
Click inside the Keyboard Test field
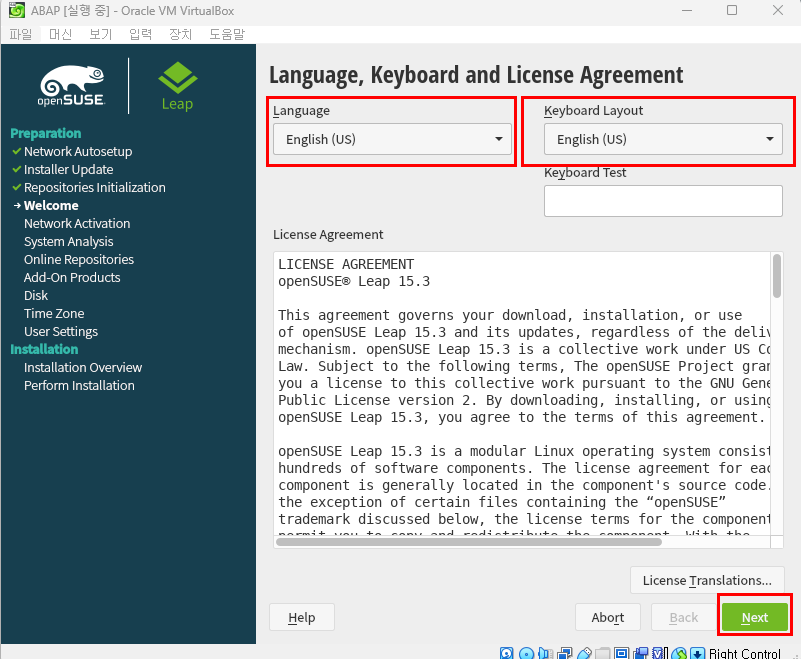click(x=663, y=201)
